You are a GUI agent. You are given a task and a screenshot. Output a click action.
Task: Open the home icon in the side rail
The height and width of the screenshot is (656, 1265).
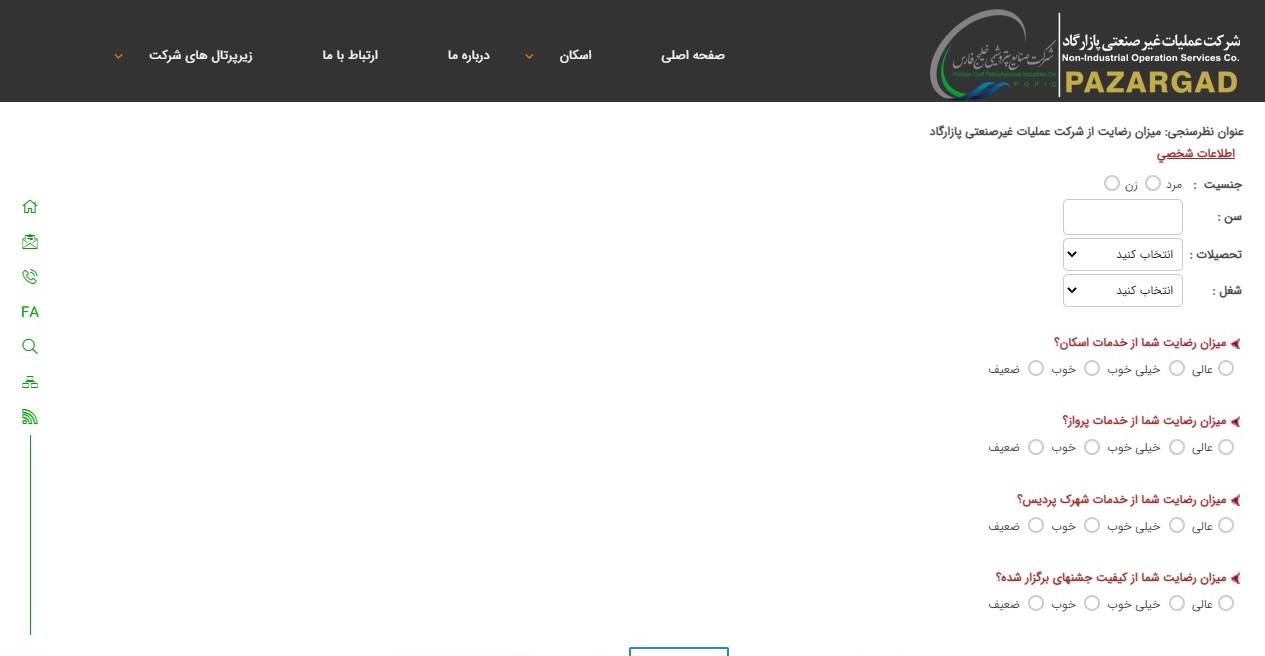coord(30,207)
